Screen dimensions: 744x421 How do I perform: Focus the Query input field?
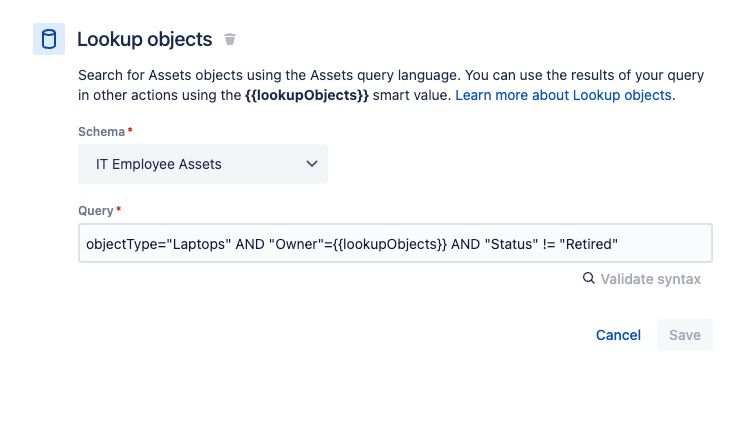395,243
